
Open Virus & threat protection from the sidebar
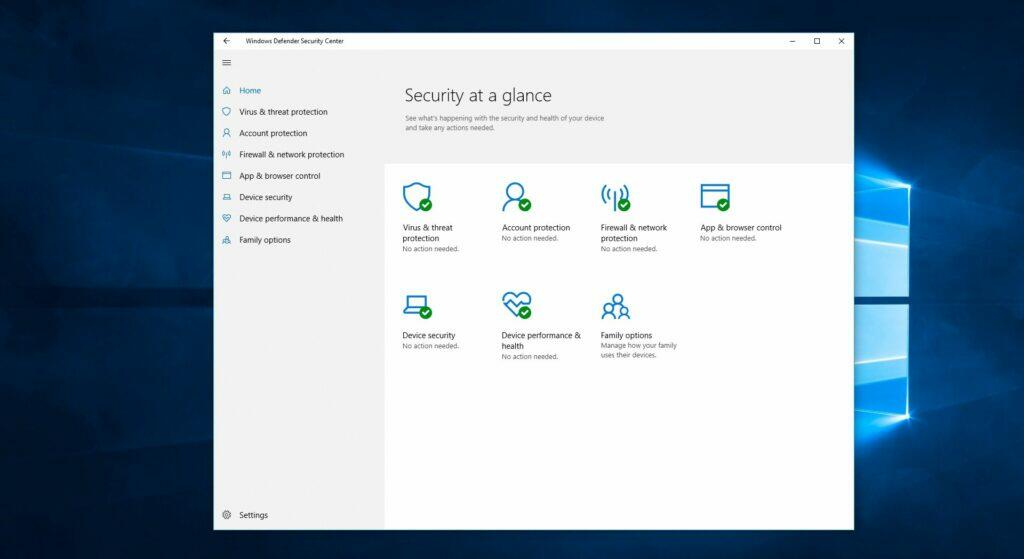point(283,112)
